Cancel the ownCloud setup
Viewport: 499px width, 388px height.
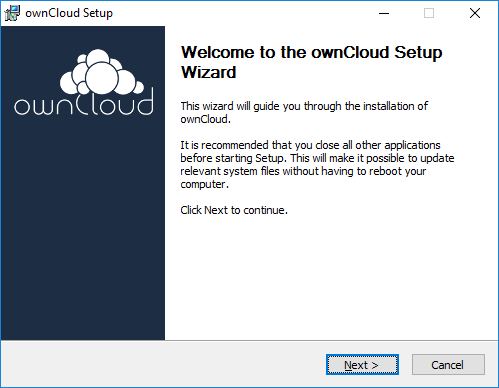(448, 365)
